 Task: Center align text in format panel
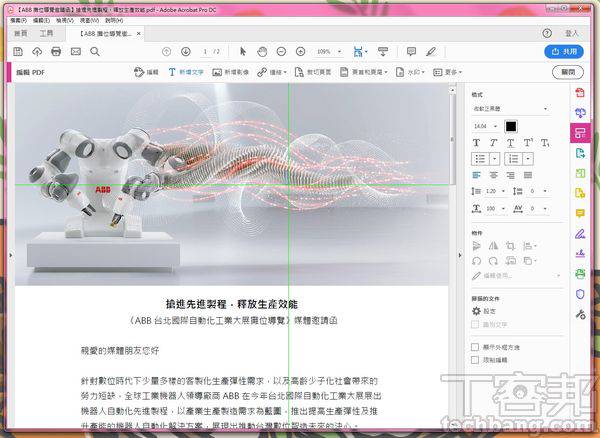pos(494,175)
